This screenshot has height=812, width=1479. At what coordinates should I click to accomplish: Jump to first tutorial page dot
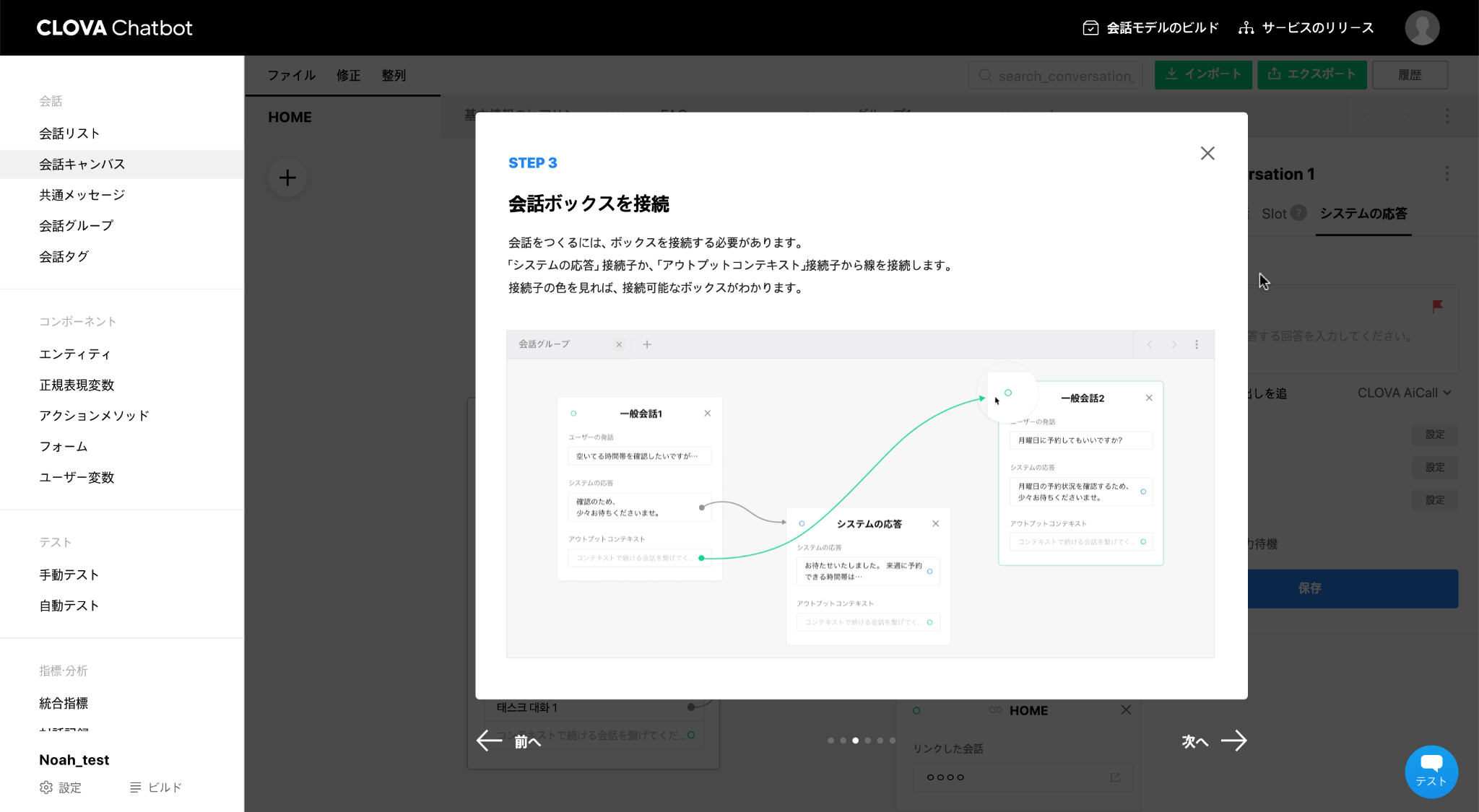click(830, 741)
